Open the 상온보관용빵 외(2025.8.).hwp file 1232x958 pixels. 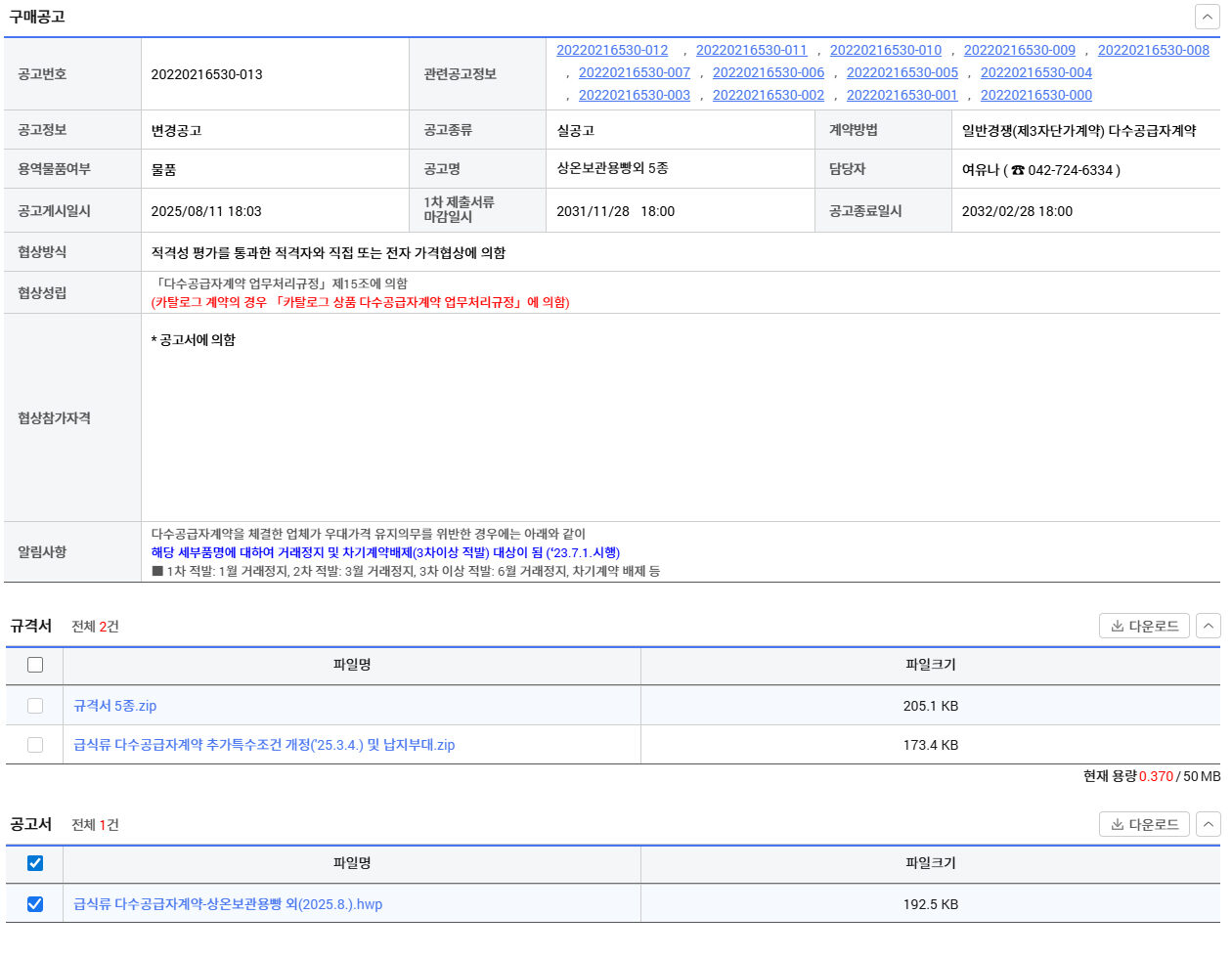(228, 904)
